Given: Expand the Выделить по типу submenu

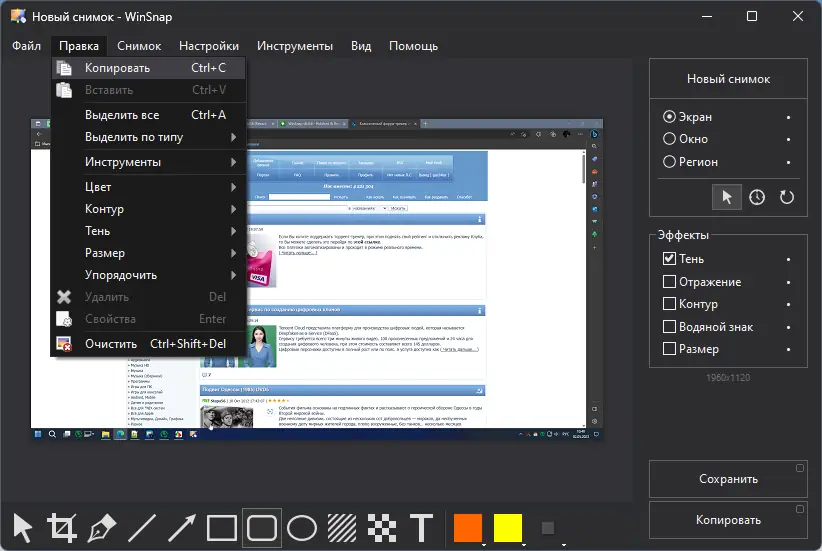Looking at the screenshot, I should click(148, 137).
